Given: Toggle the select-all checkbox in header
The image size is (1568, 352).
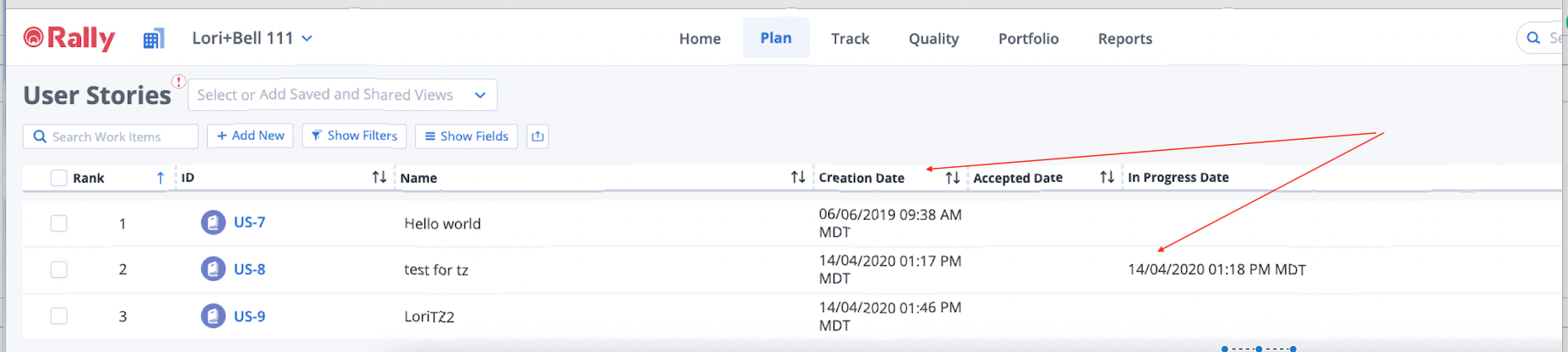Looking at the screenshot, I should 59,177.
